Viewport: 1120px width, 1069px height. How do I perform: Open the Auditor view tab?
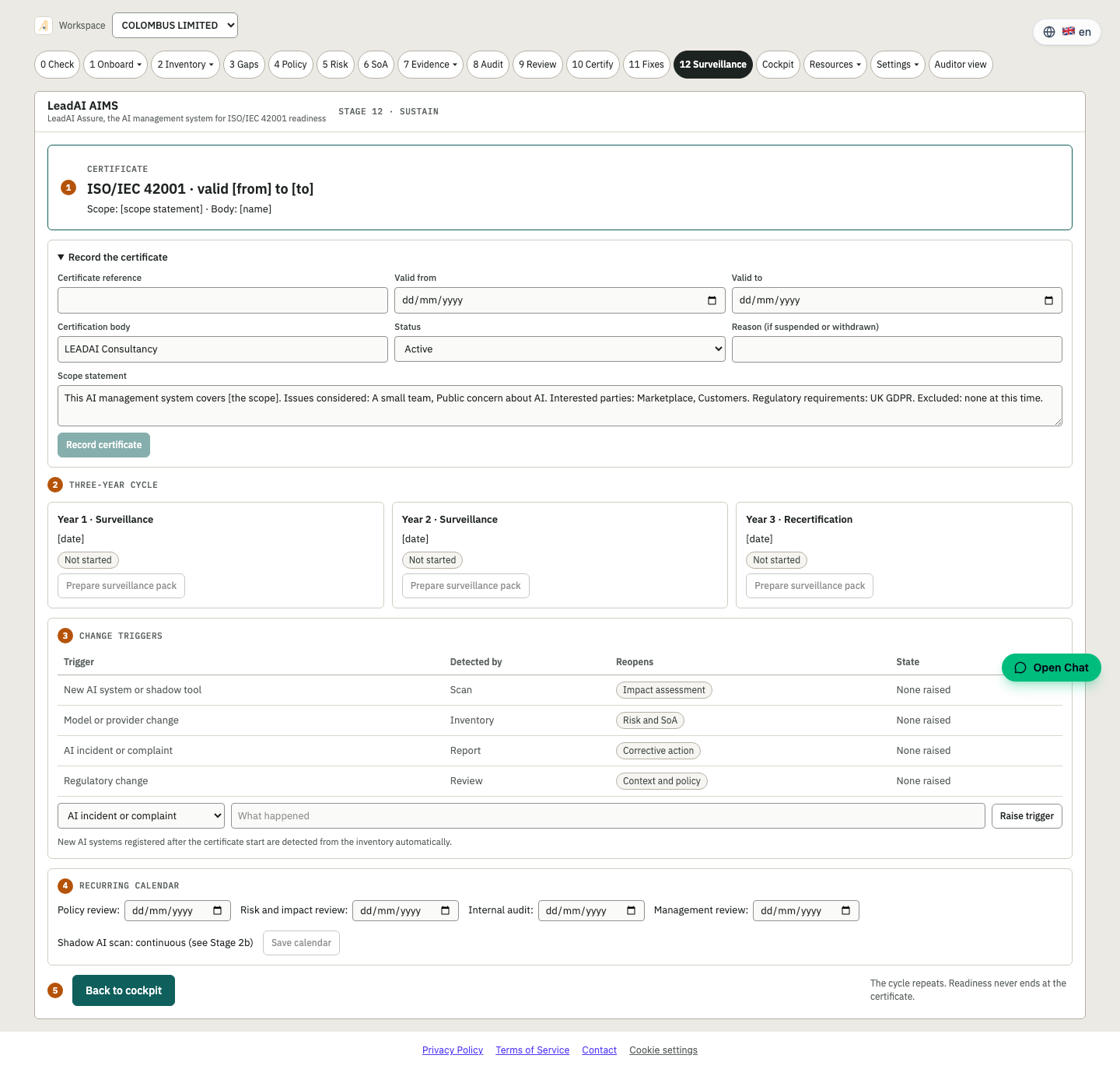[x=961, y=65]
